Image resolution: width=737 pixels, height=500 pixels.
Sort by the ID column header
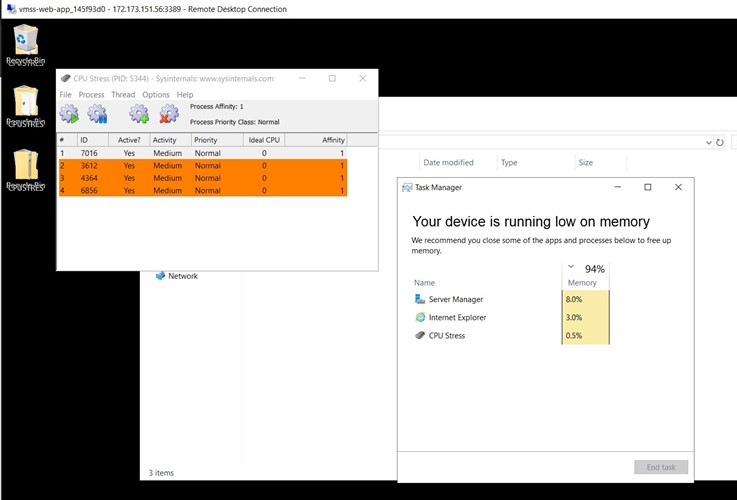click(x=93, y=140)
